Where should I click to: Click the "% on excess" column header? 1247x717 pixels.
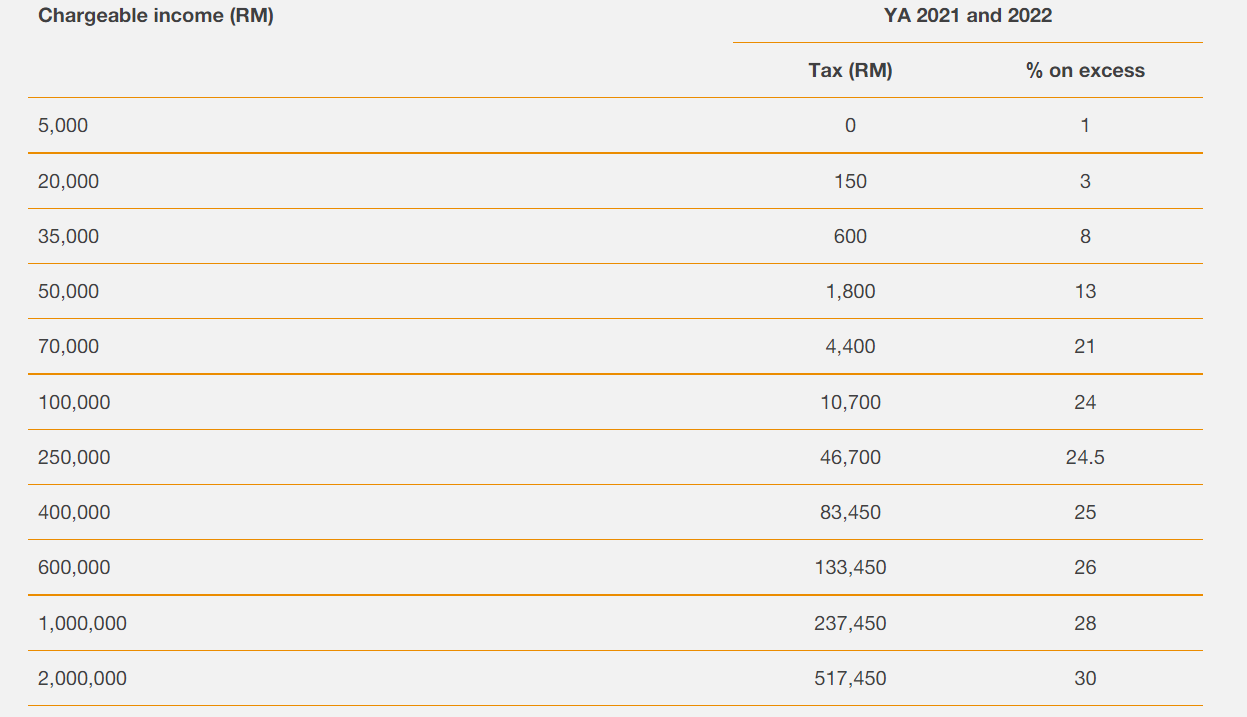pyautogui.click(x=1085, y=71)
